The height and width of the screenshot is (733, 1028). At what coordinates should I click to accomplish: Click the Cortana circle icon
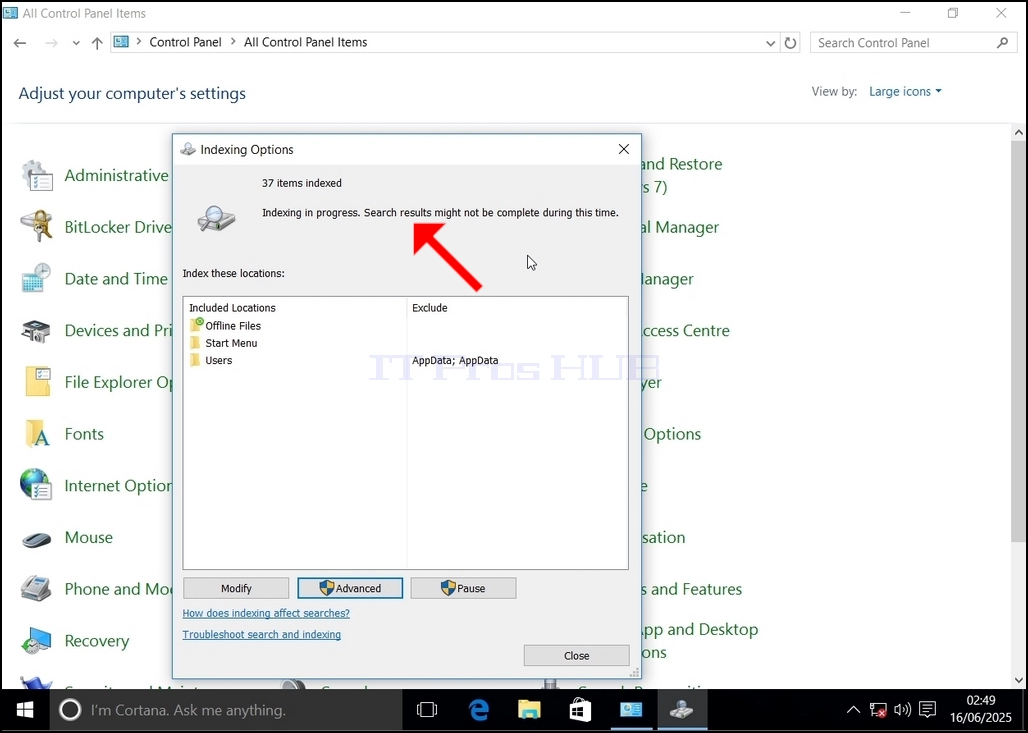tap(70, 710)
